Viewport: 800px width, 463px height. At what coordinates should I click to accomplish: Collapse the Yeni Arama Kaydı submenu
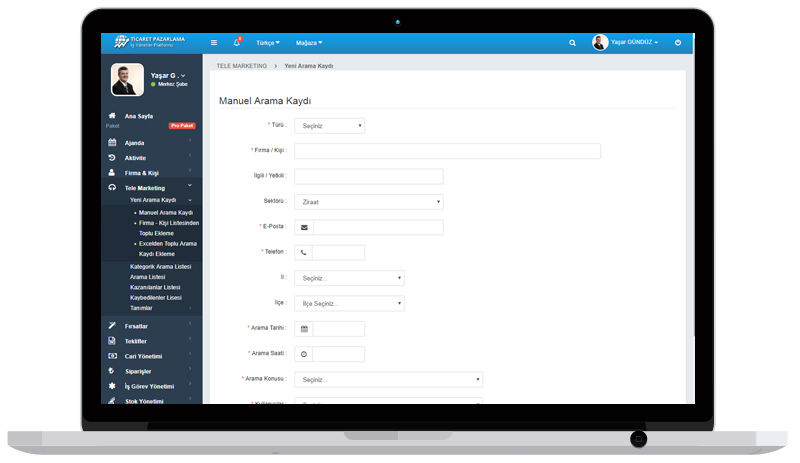(x=190, y=200)
